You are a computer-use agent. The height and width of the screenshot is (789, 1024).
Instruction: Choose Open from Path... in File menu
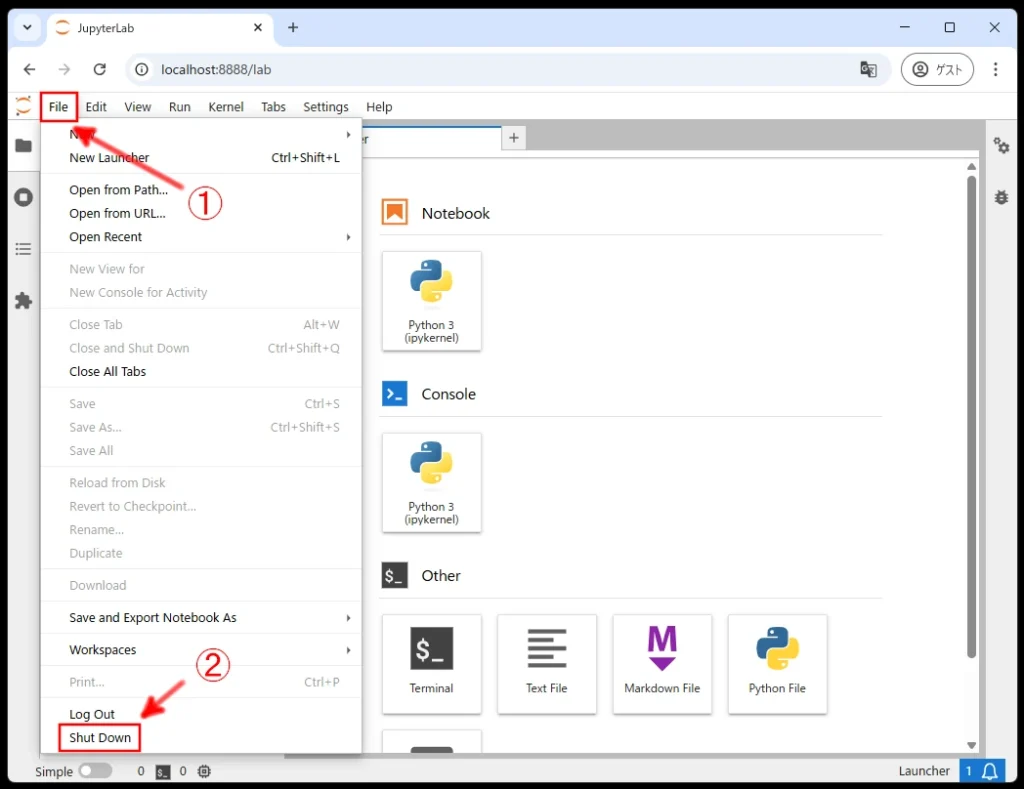[201, 190]
